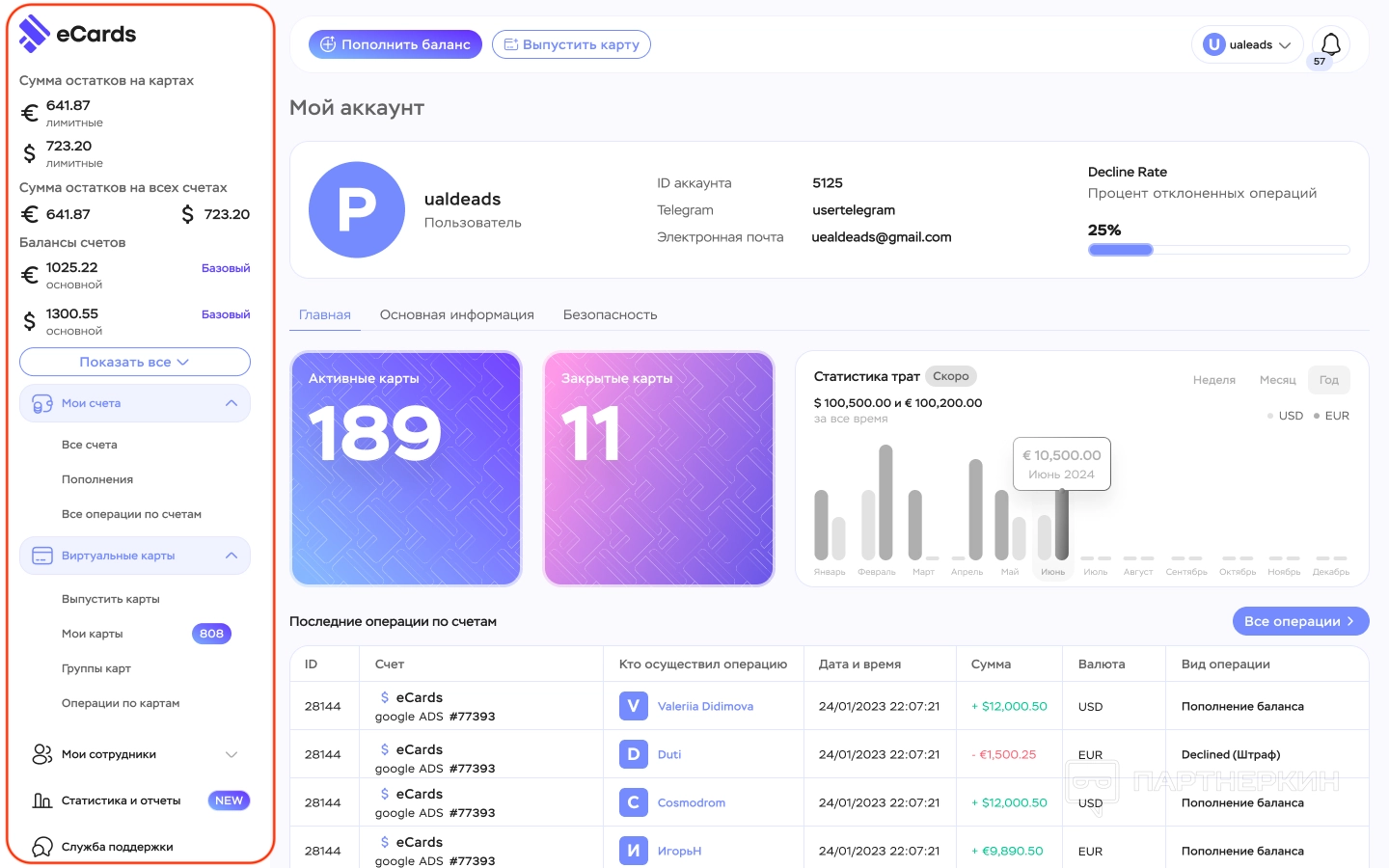Click the Decline Rate progress bar

(1217, 250)
